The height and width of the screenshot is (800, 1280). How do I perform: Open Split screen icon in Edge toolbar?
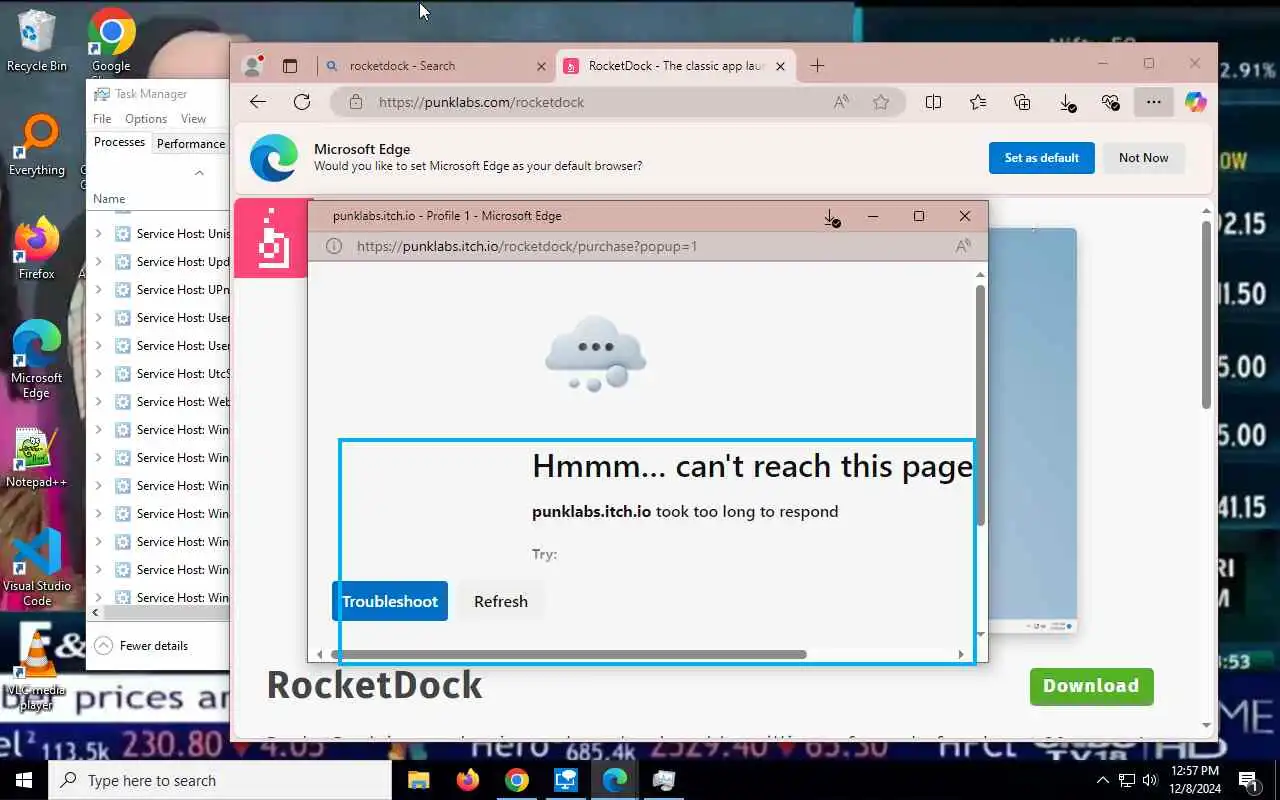pos(933,102)
